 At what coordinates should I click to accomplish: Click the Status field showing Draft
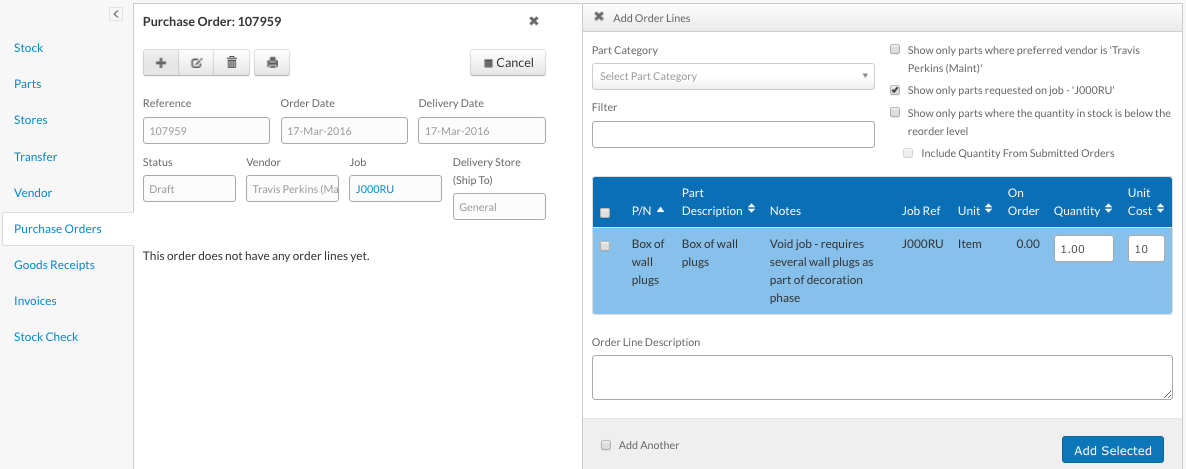189,189
